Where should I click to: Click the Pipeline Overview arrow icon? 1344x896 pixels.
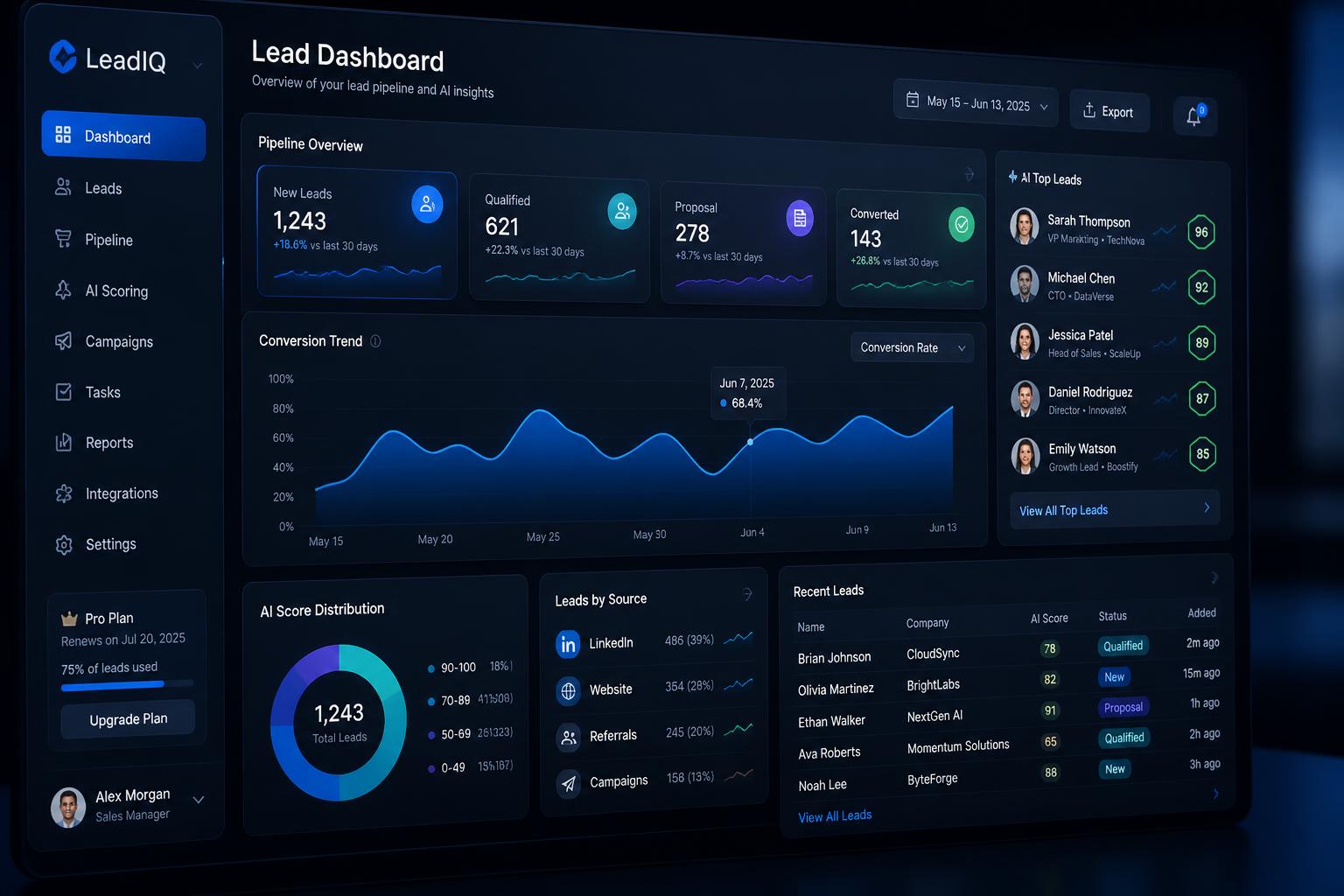click(x=969, y=175)
